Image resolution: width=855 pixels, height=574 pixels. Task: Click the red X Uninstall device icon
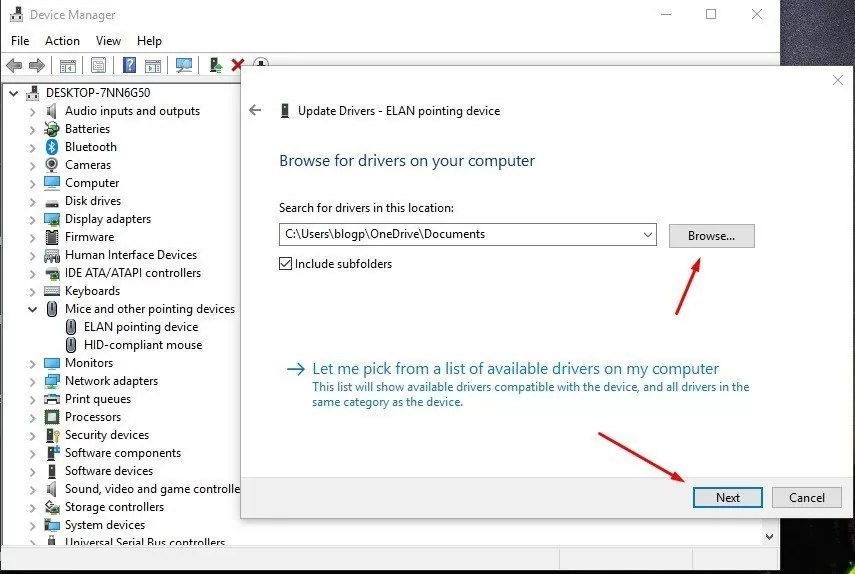(x=237, y=65)
